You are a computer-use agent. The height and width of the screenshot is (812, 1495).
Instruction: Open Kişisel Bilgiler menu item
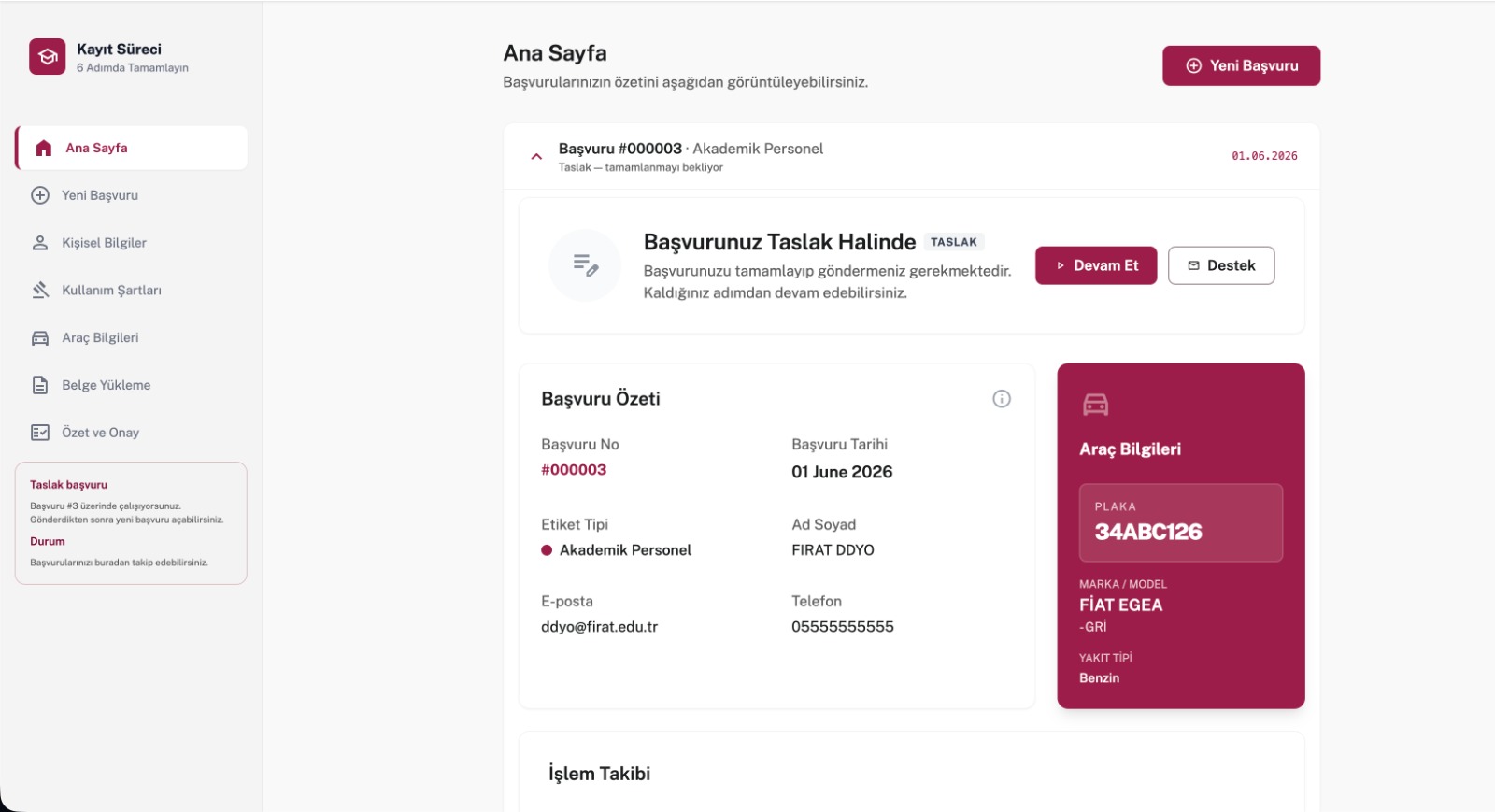tap(131, 243)
